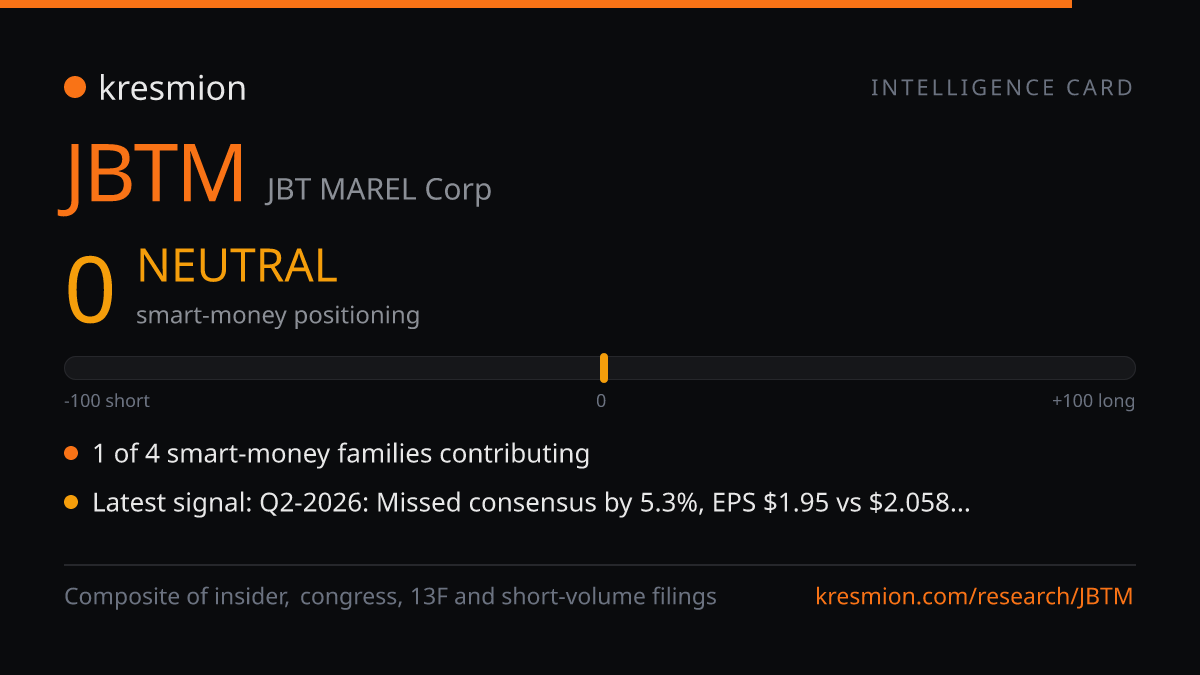Click the JBT MAREL Corp company name
The width and height of the screenshot is (1200, 675).
pyautogui.click(x=378, y=189)
